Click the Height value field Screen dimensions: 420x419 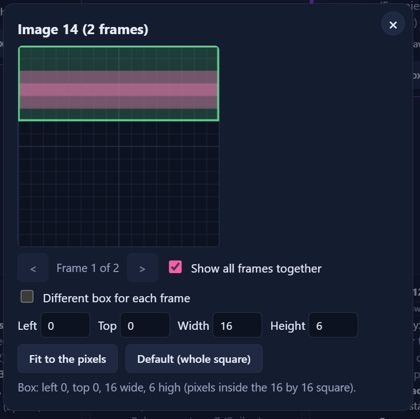click(333, 325)
